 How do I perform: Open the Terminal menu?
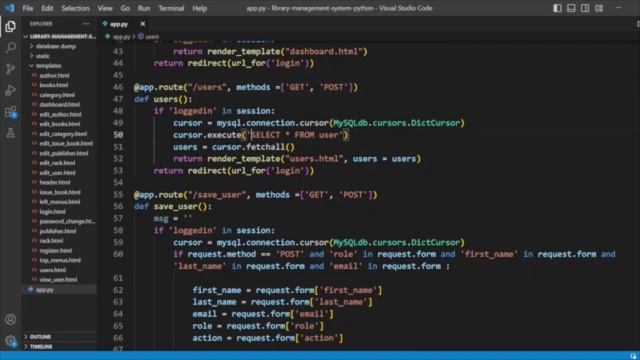point(171,8)
